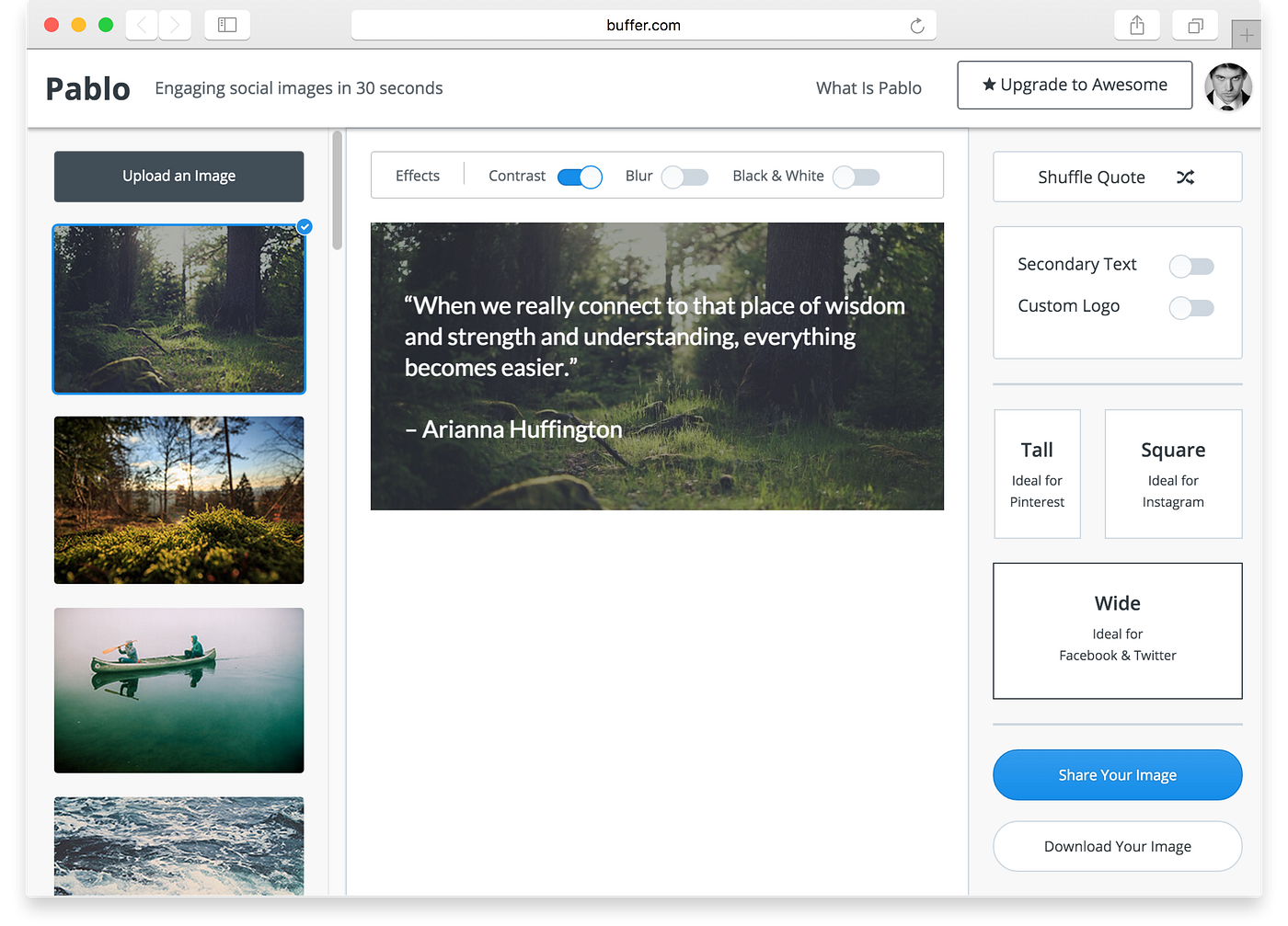Click the Effects label

tap(418, 176)
